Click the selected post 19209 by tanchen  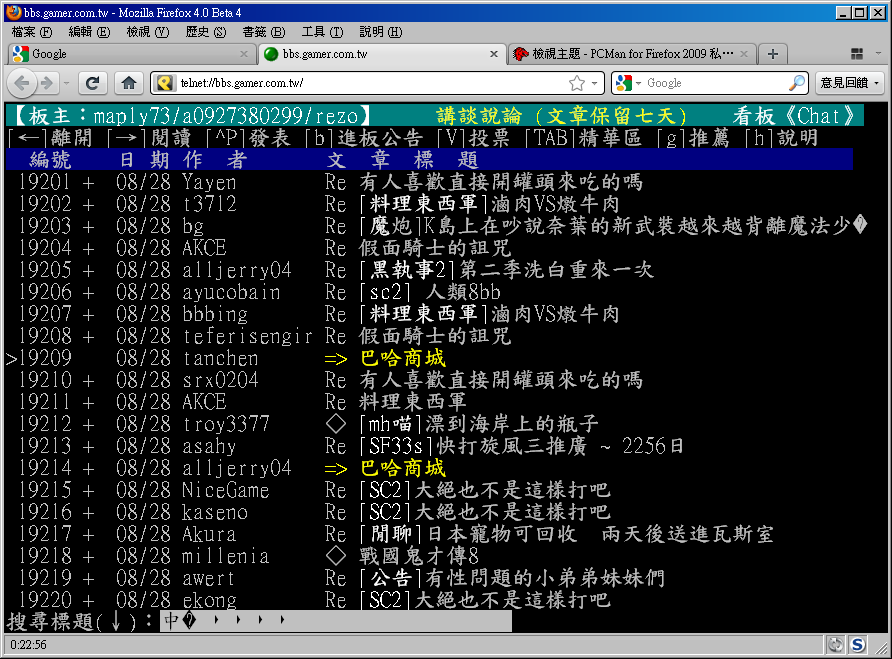point(228,358)
